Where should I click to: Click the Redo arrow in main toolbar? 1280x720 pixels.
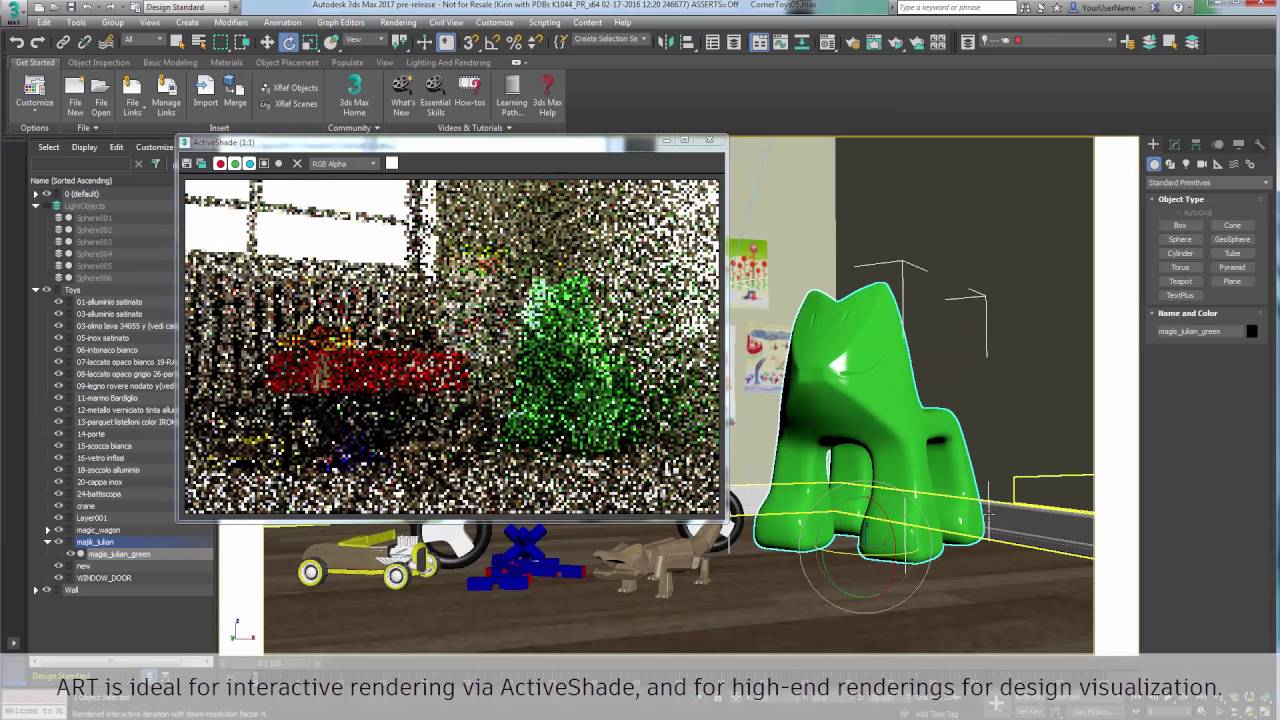coord(38,42)
